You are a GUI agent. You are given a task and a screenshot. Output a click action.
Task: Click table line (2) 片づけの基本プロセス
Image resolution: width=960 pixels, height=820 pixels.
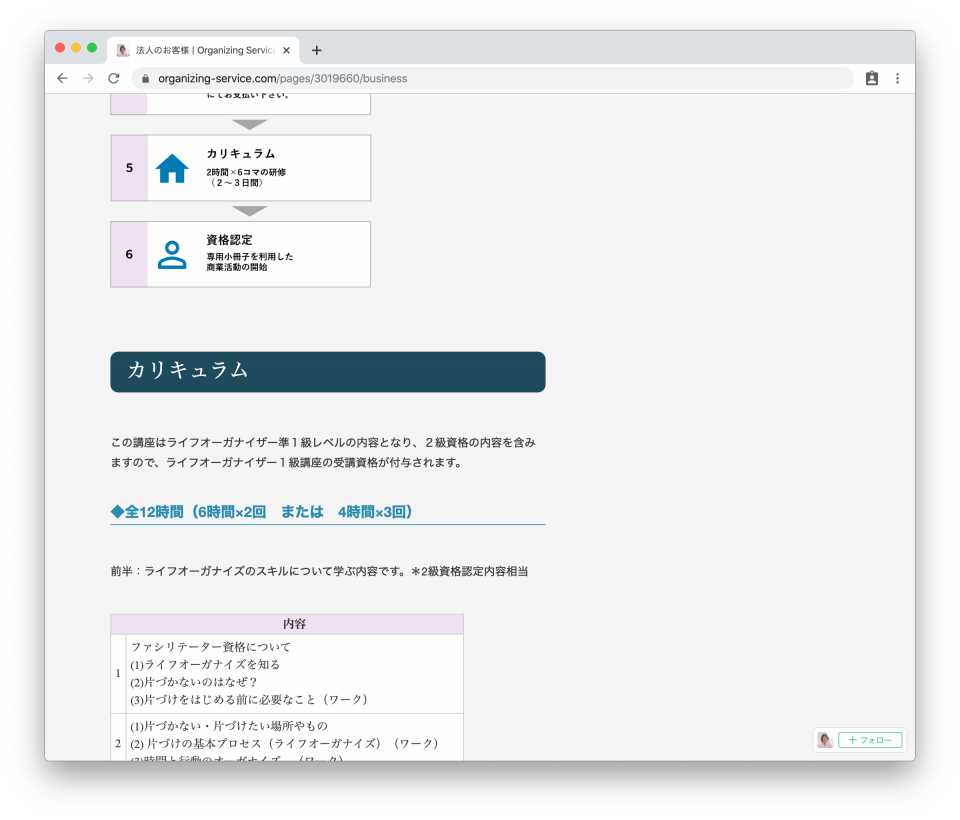[285, 743]
